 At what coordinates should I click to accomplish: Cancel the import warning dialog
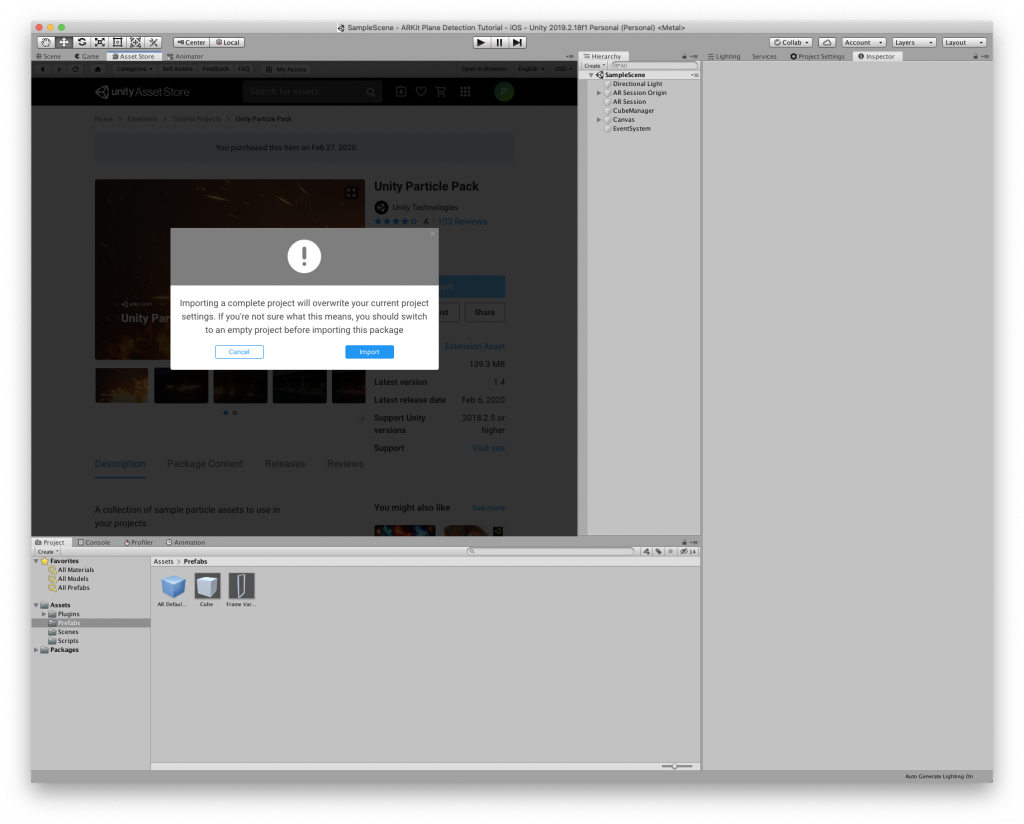[x=239, y=352]
